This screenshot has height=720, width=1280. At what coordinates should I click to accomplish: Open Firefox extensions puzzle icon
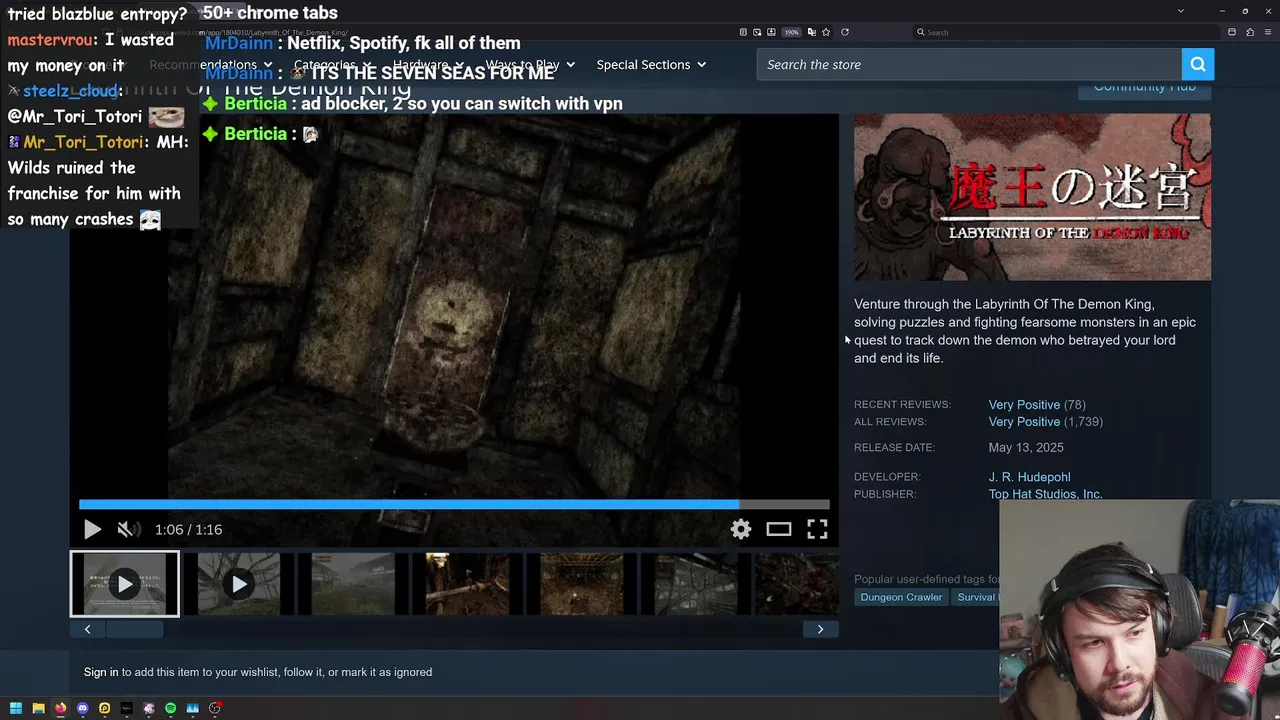[x=1250, y=32]
